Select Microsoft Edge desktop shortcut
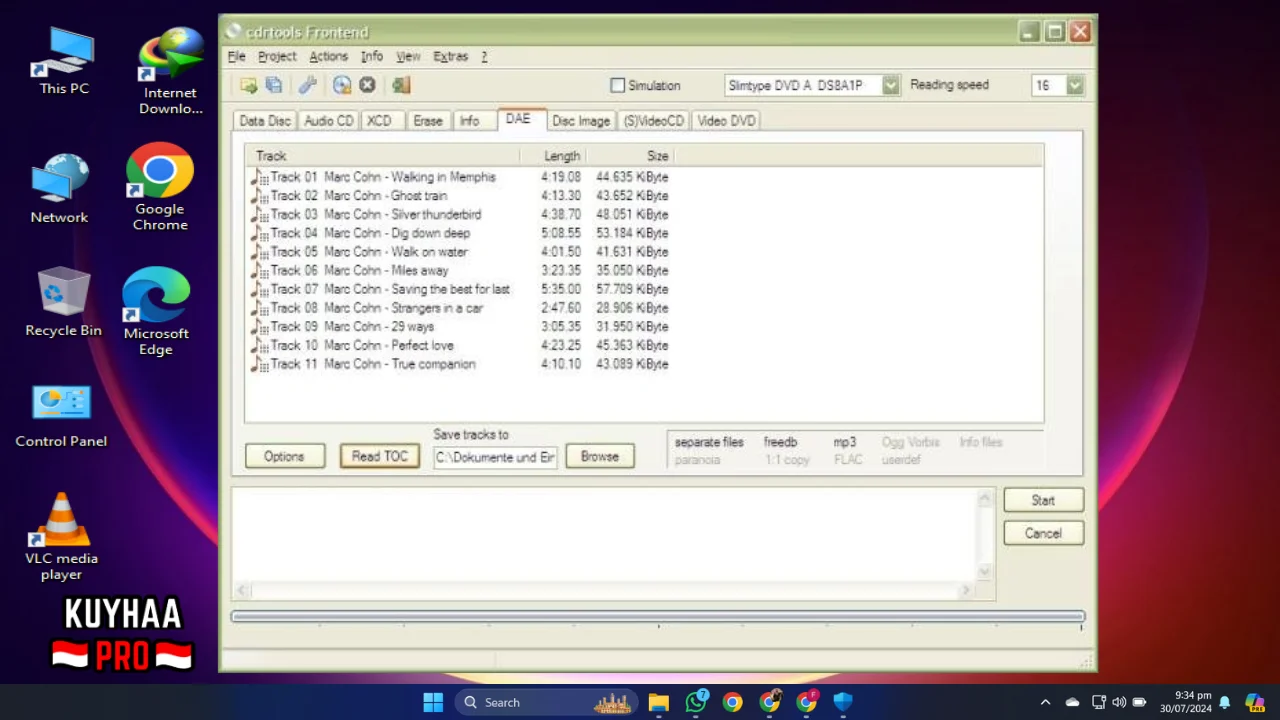The height and width of the screenshot is (720, 1280). pos(156,312)
